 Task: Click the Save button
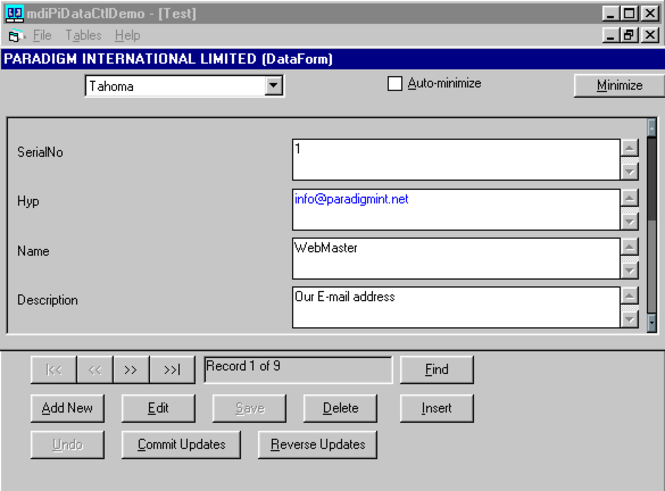pos(249,408)
